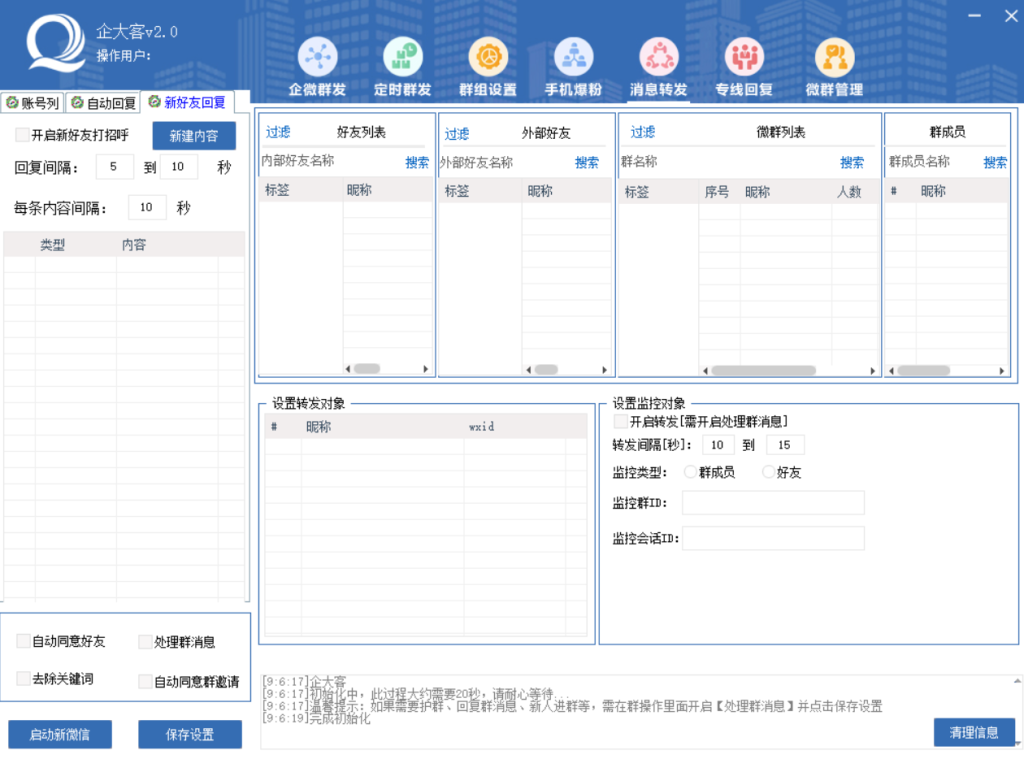The height and width of the screenshot is (759, 1024).
Task: Toggle the 自动同意好友 checkbox
Action: tap(24, 641)
